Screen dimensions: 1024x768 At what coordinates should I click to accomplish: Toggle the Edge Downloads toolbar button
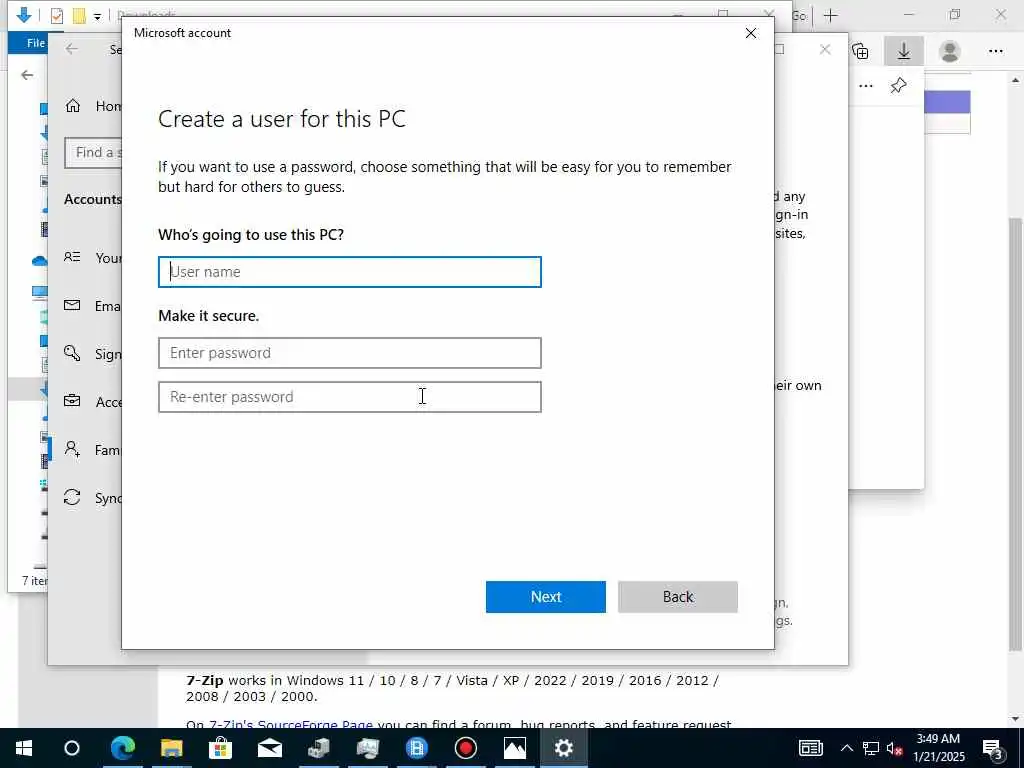(x=904, y=51)
